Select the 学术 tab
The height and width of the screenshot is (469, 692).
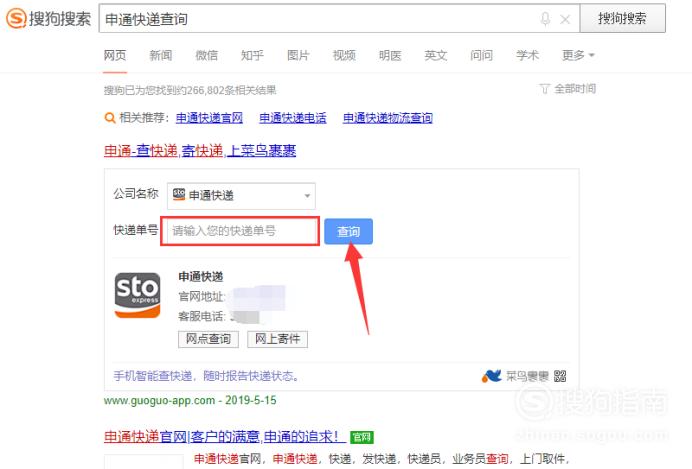(x=527, y=56)
